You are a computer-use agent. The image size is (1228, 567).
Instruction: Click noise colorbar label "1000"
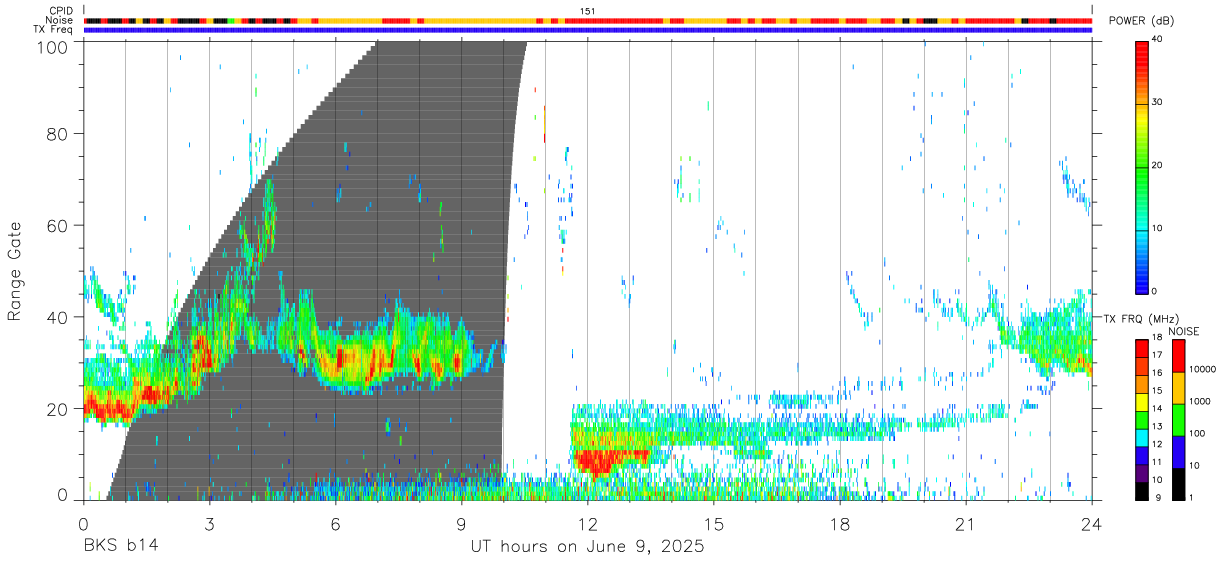1200,402
